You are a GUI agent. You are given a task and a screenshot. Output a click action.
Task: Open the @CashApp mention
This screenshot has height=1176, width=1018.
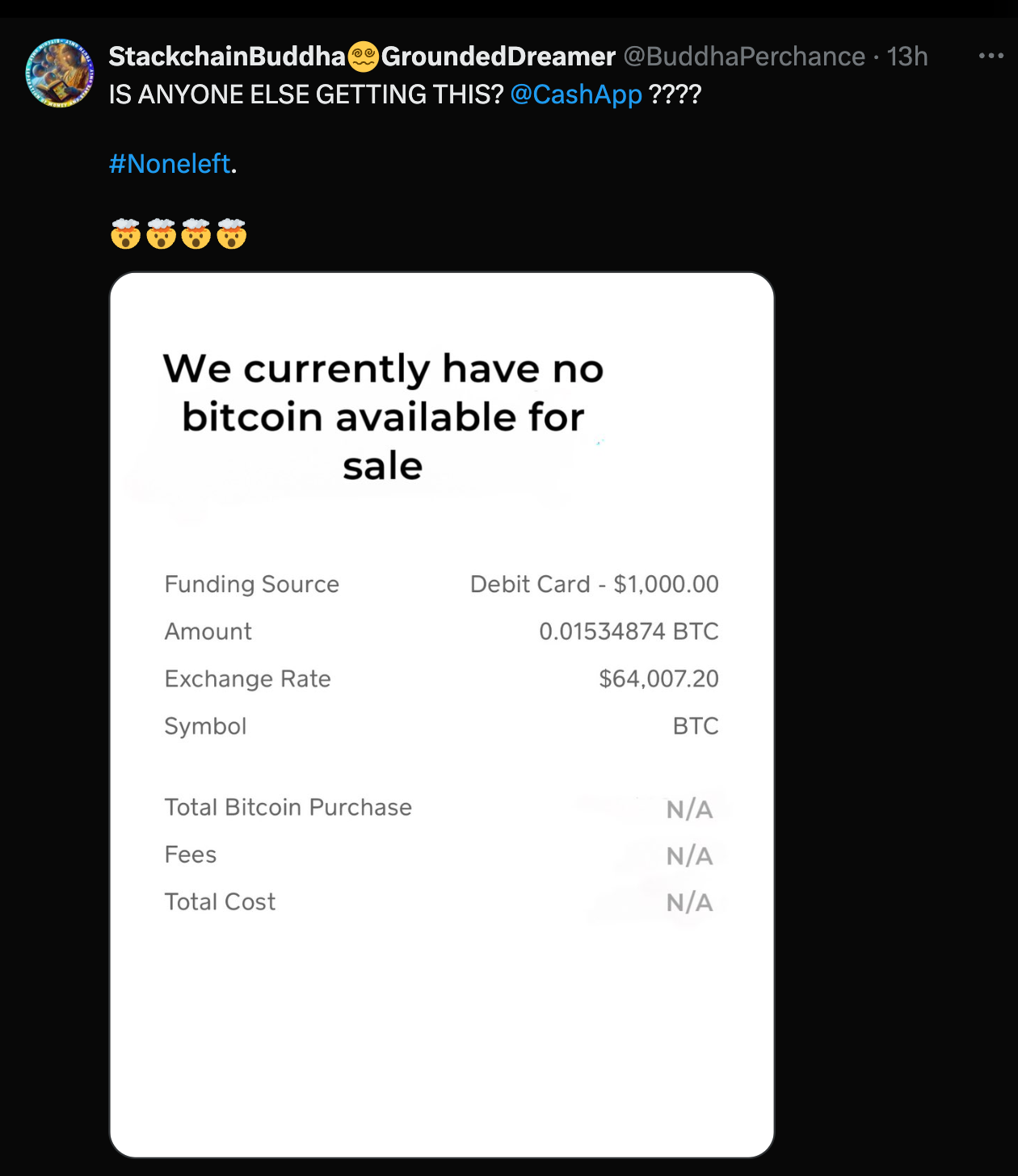tap(576, 94)
